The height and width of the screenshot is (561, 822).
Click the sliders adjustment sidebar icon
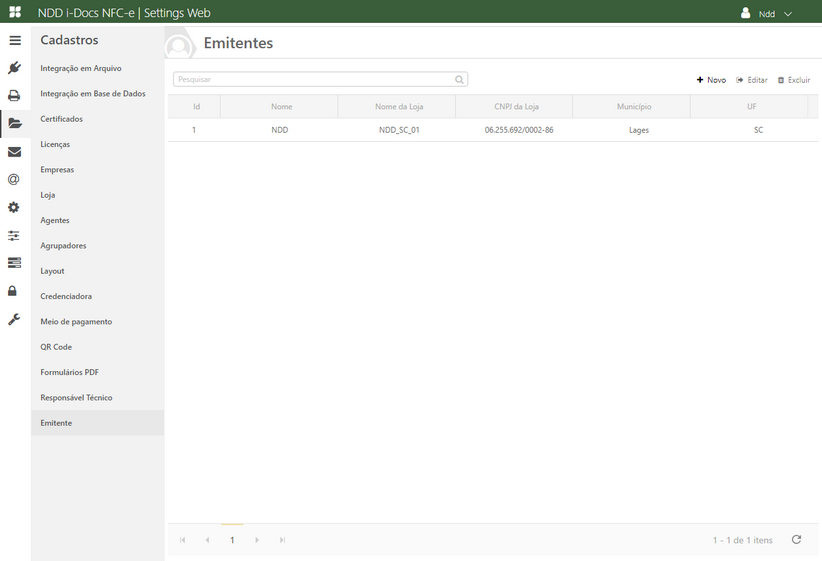coord(14,235)
